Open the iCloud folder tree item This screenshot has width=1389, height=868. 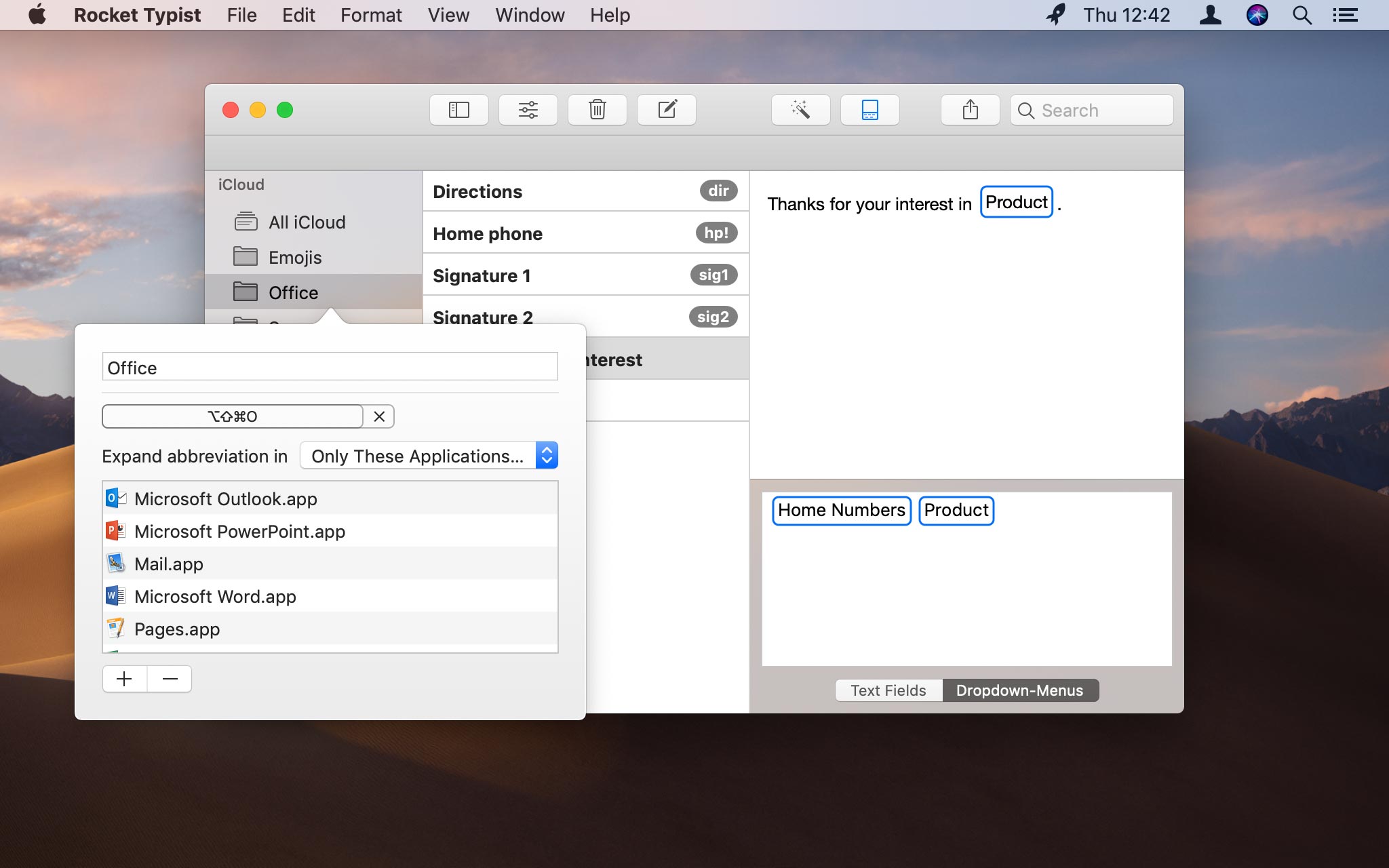click(x=240, y=184)
